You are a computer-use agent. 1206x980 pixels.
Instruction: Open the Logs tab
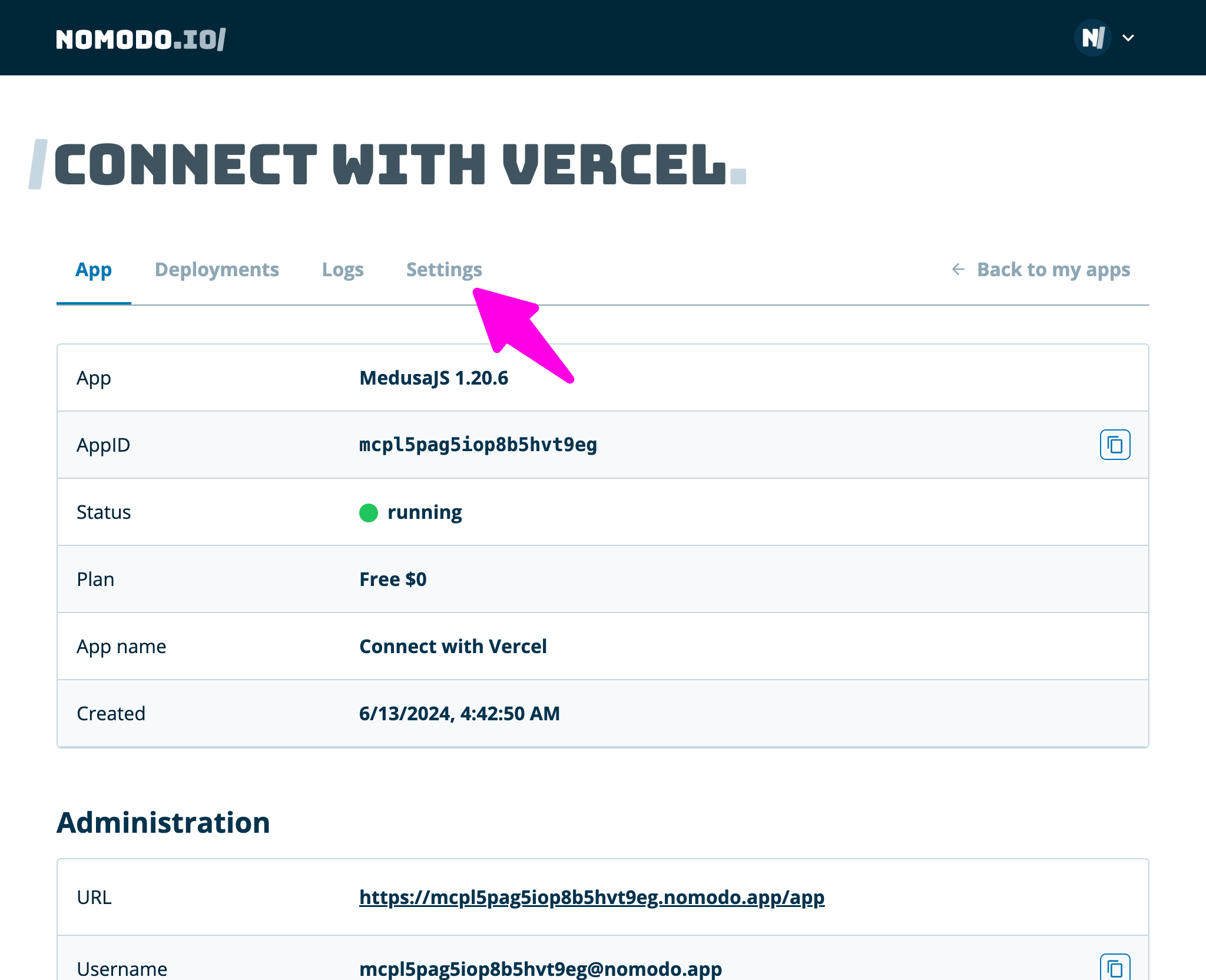343,270
